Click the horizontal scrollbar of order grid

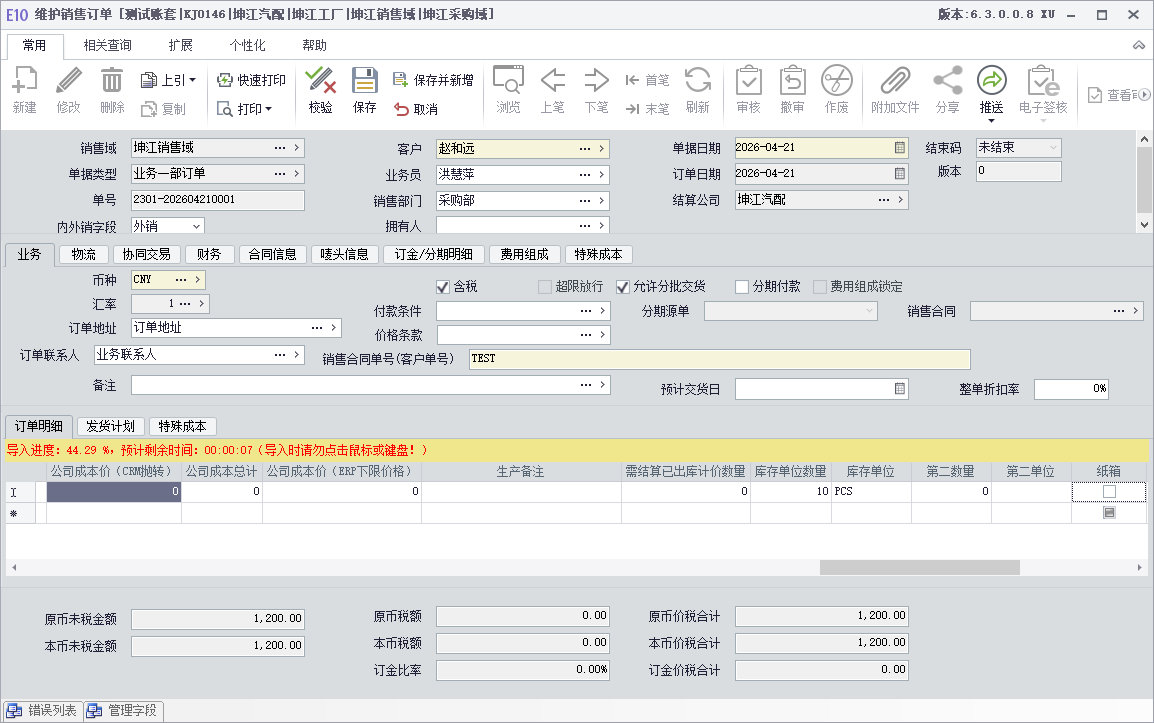tap(919, 568)
